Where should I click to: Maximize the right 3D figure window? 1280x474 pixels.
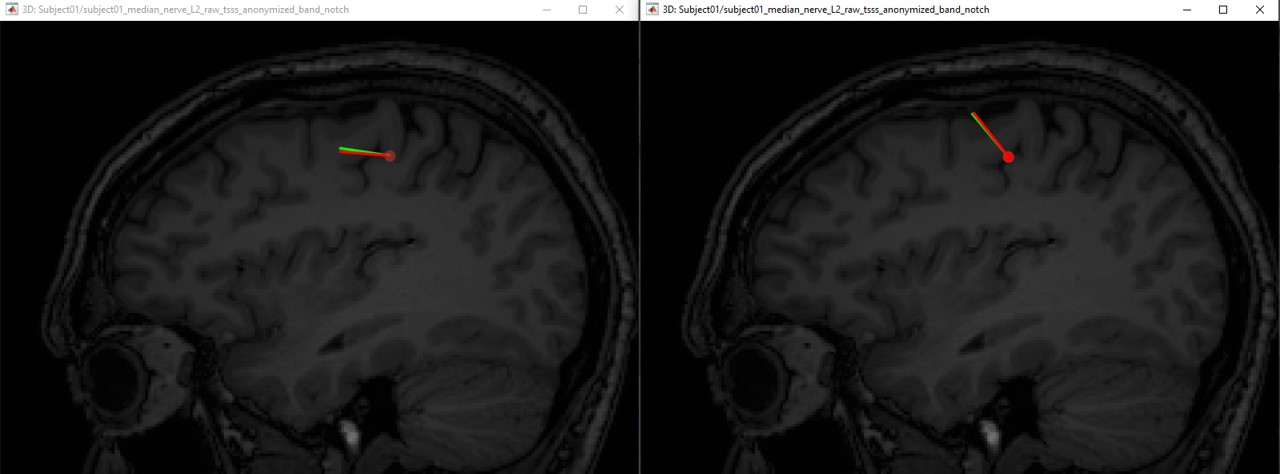coord(1223,10)
